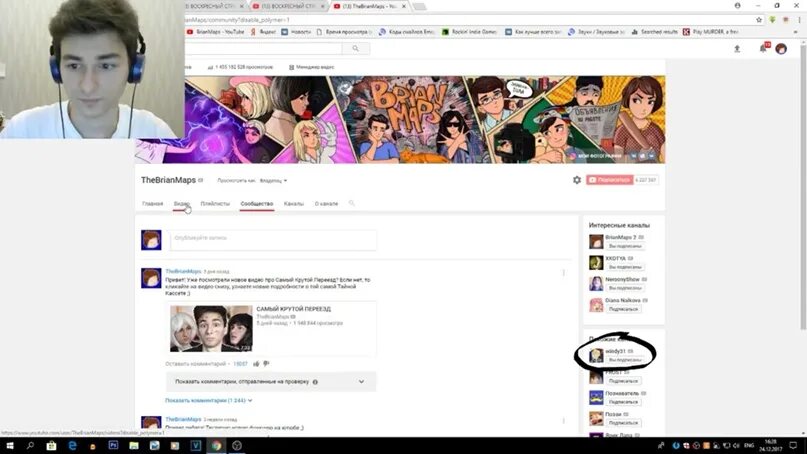Click the channel search magnifier icon
Viewport: 807px width, 454px height.
pyautogui.click(x=352, y=203)
